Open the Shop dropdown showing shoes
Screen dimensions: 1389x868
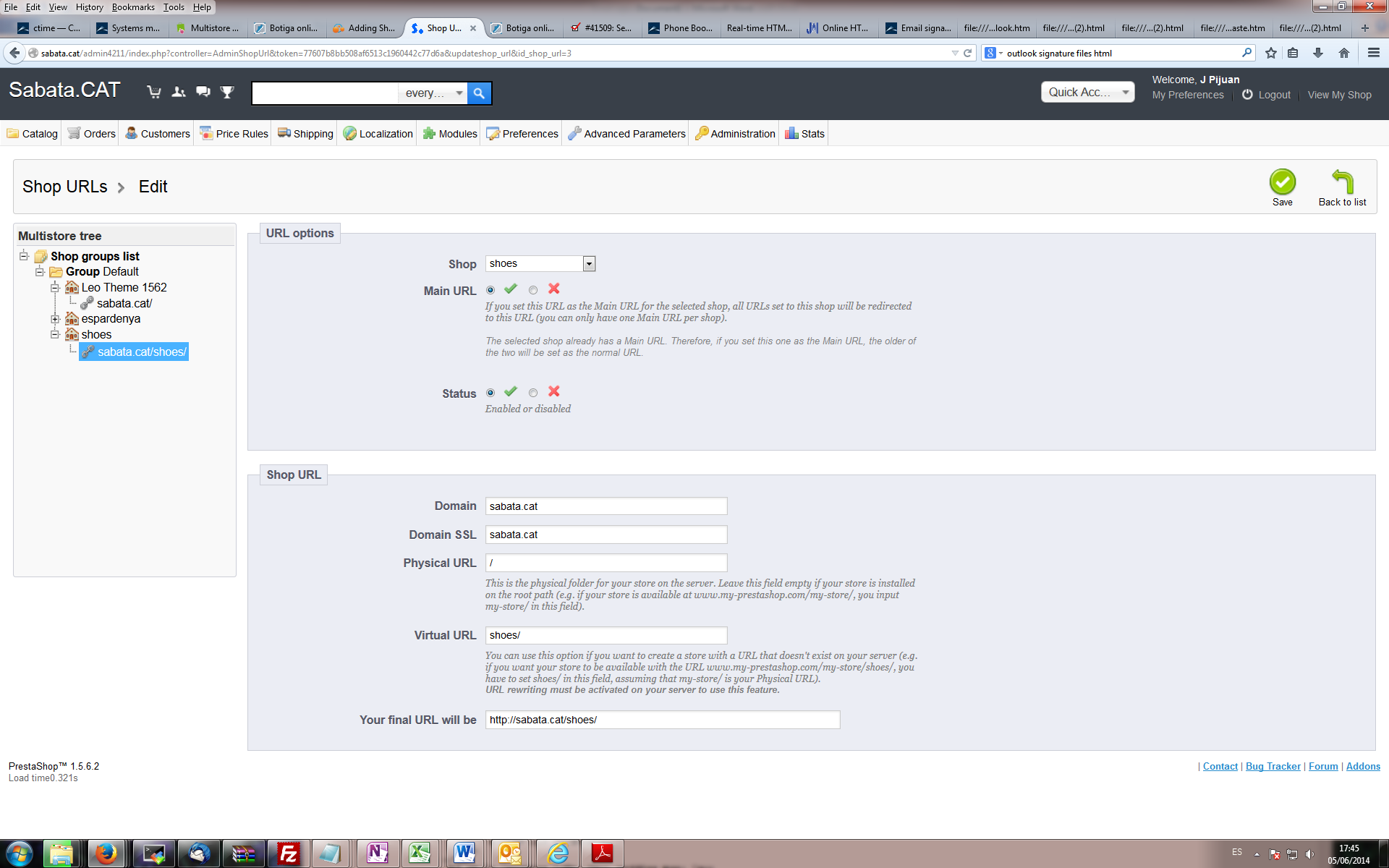[540, 264]
